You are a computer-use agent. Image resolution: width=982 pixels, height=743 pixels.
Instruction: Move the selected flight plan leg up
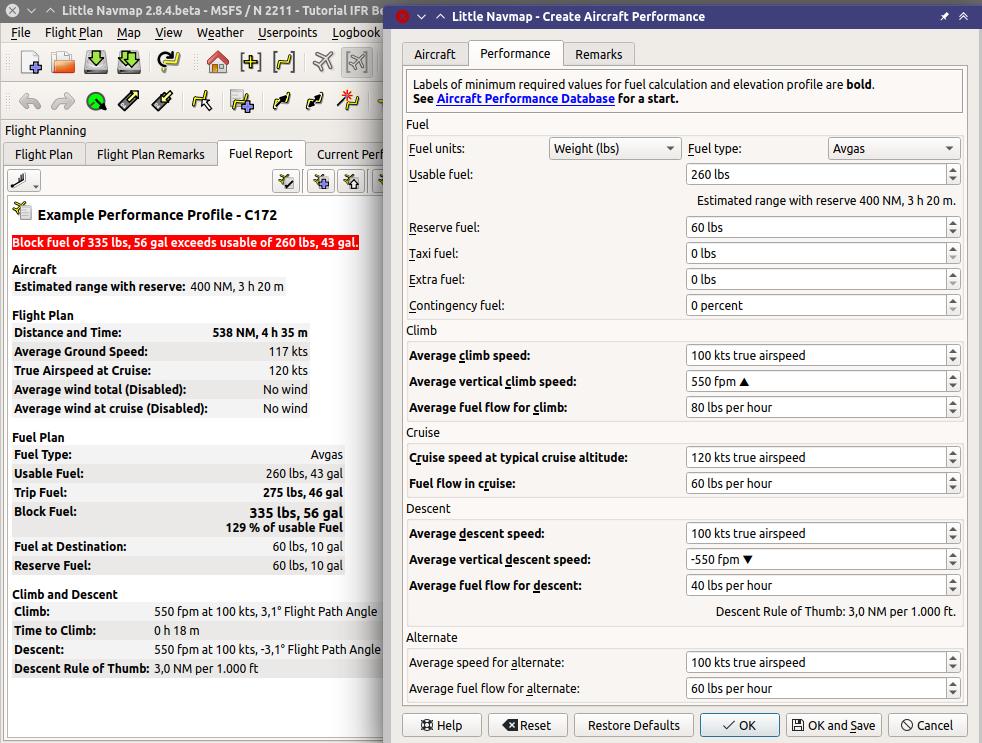[128, 101]
